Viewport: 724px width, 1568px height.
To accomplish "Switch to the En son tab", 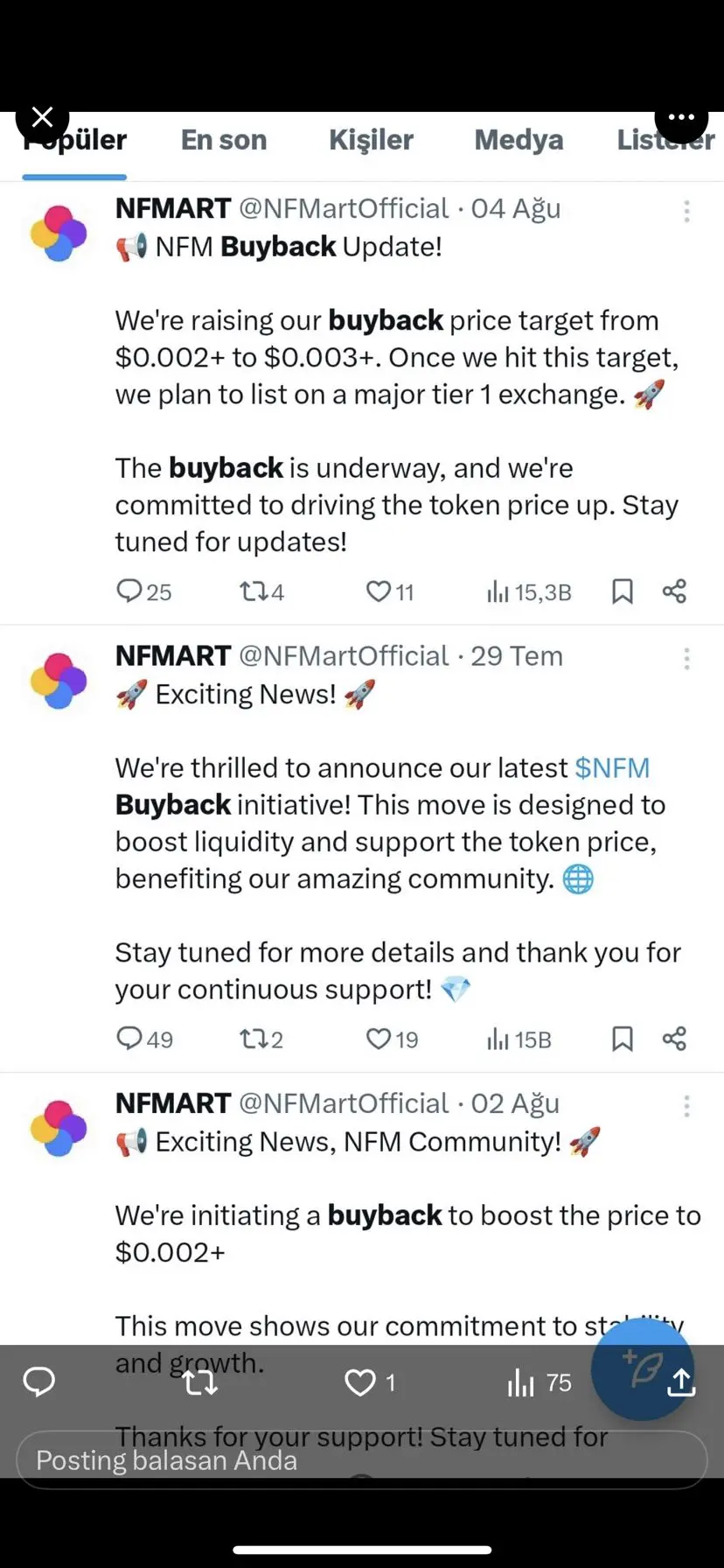I will click(x=224, y=140).
